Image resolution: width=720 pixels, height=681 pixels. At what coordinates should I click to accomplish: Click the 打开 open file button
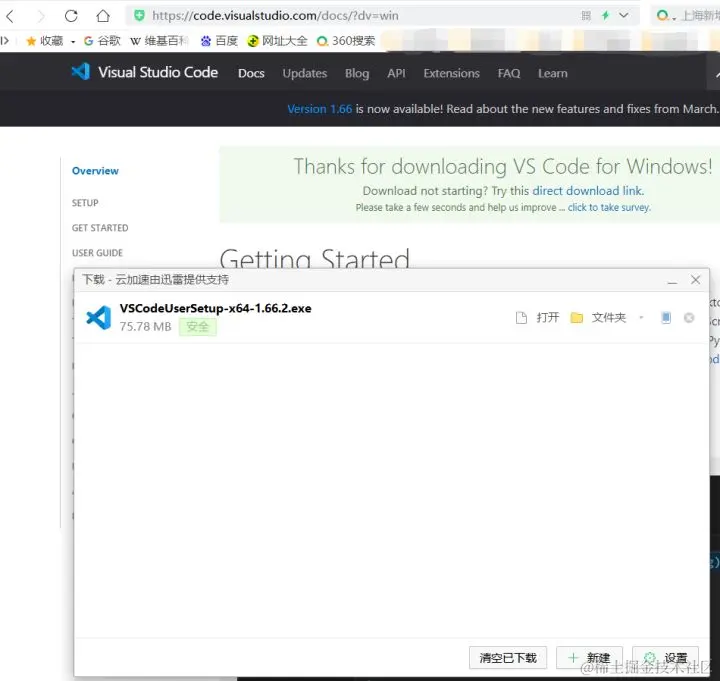(538, 317)
